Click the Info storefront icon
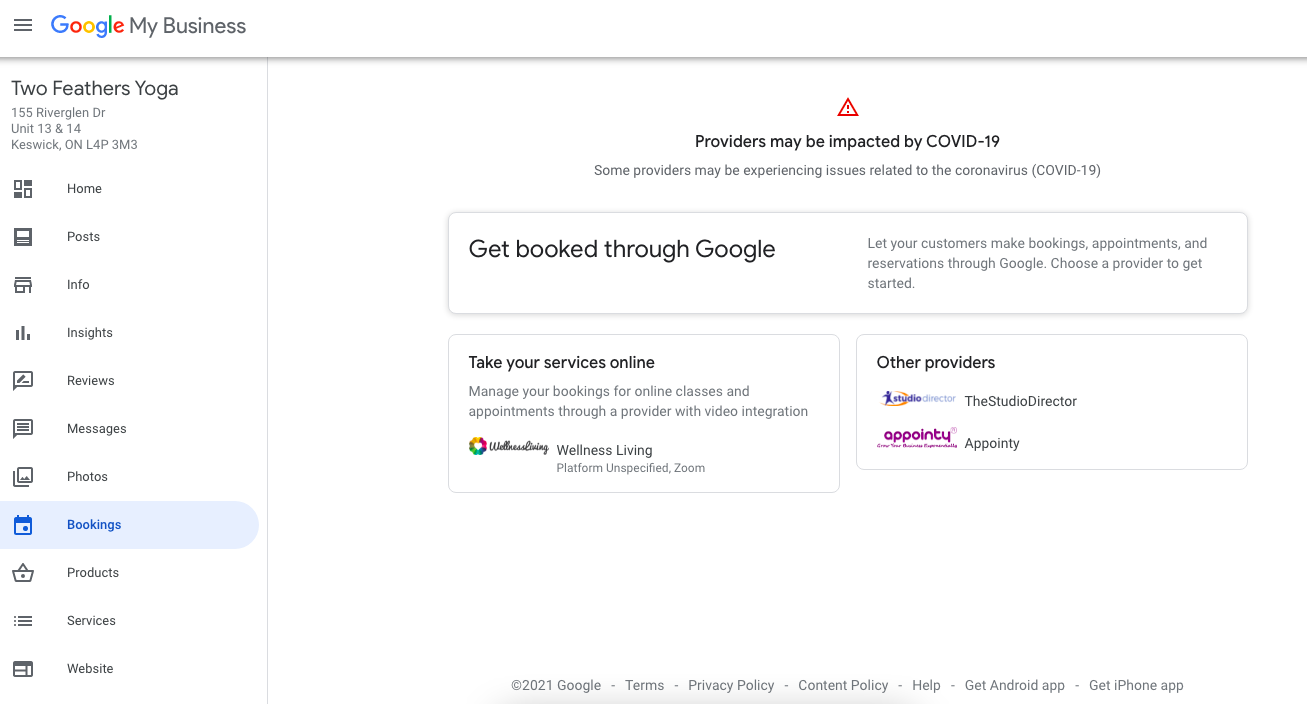 point(23,285)
